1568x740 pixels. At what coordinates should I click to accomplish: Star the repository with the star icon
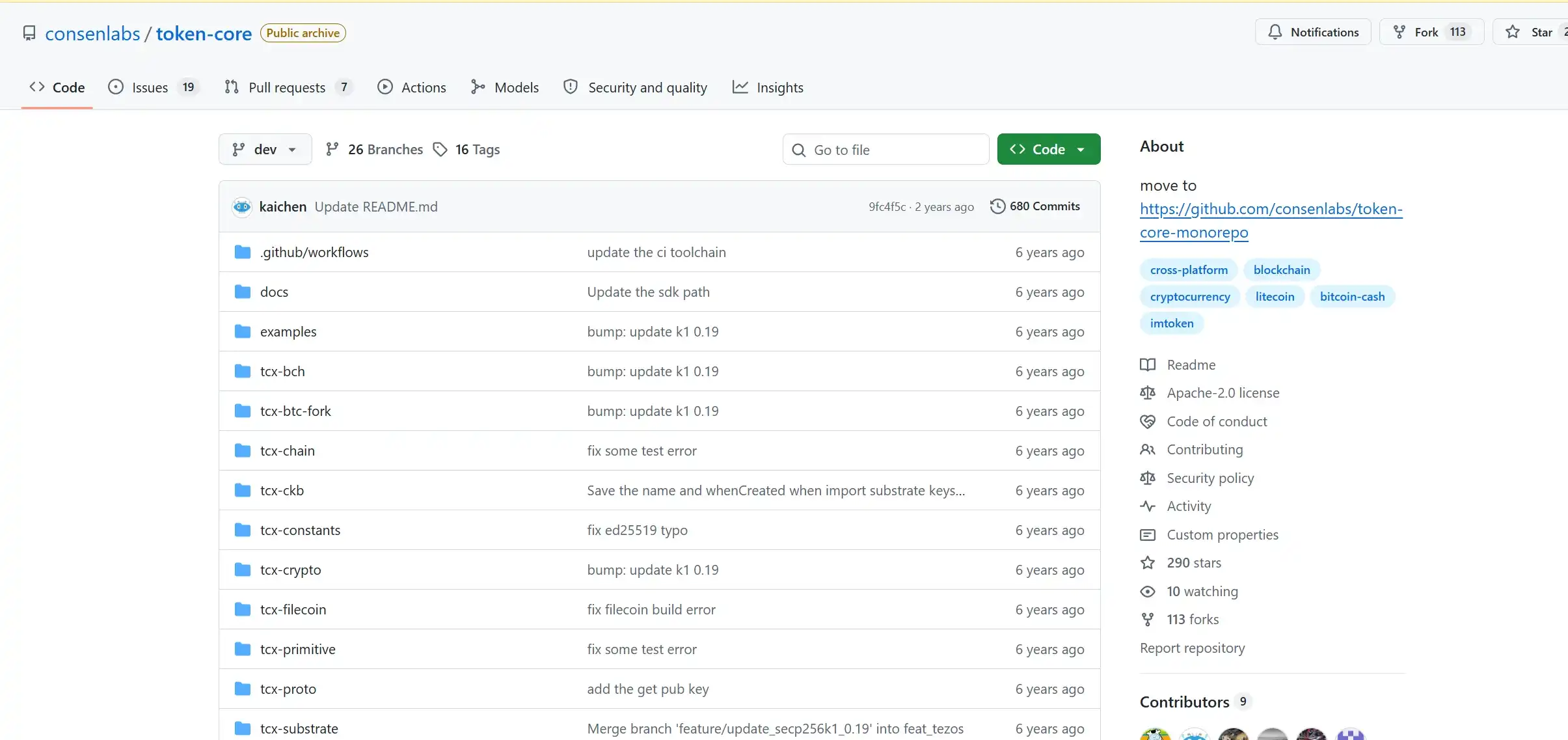click(x=1513, y=32)
